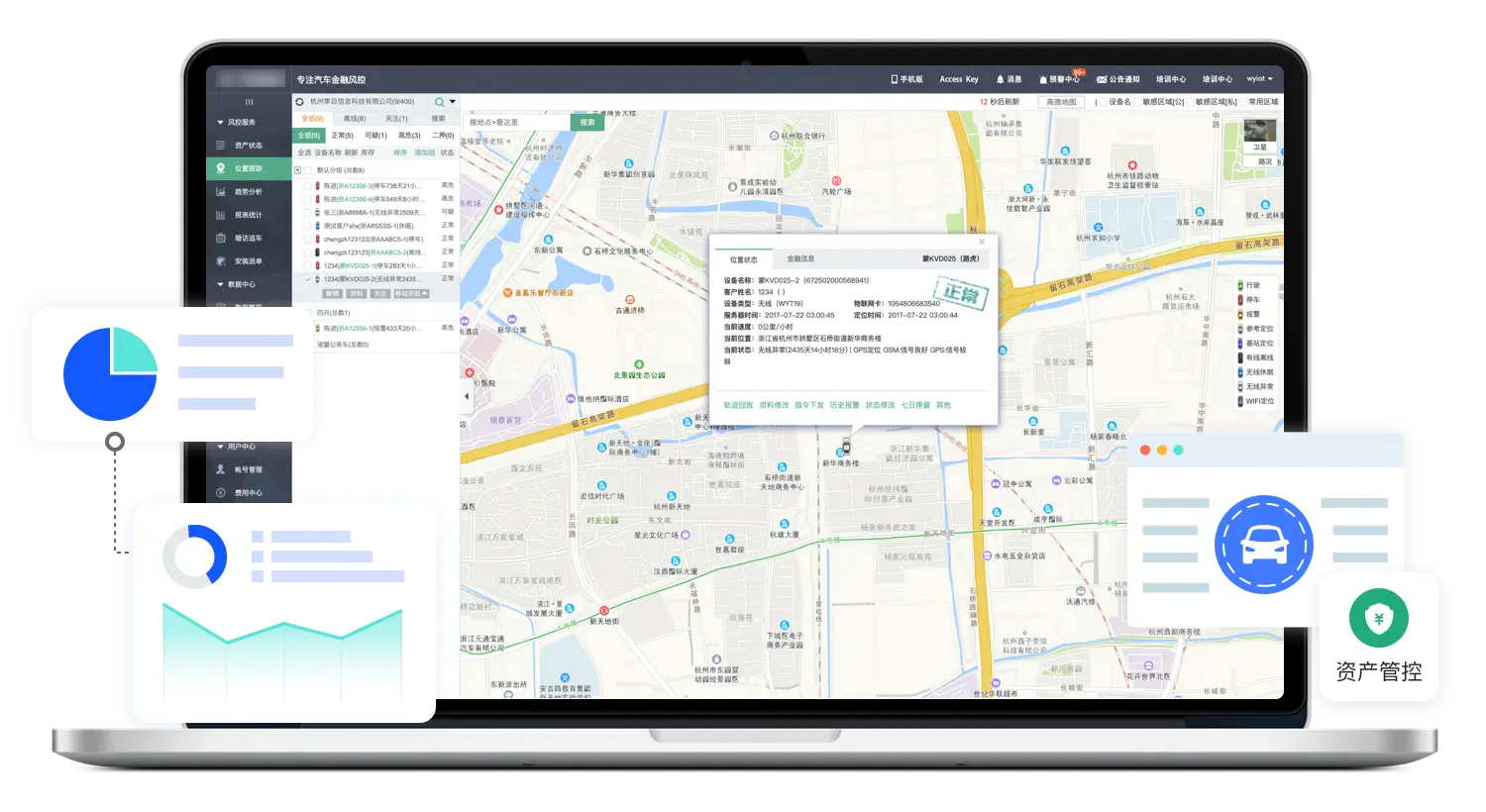The width and height of the screenshot is (1486, 812).
Task: Open 消息 bell notifications
Action: [1008, 79]
